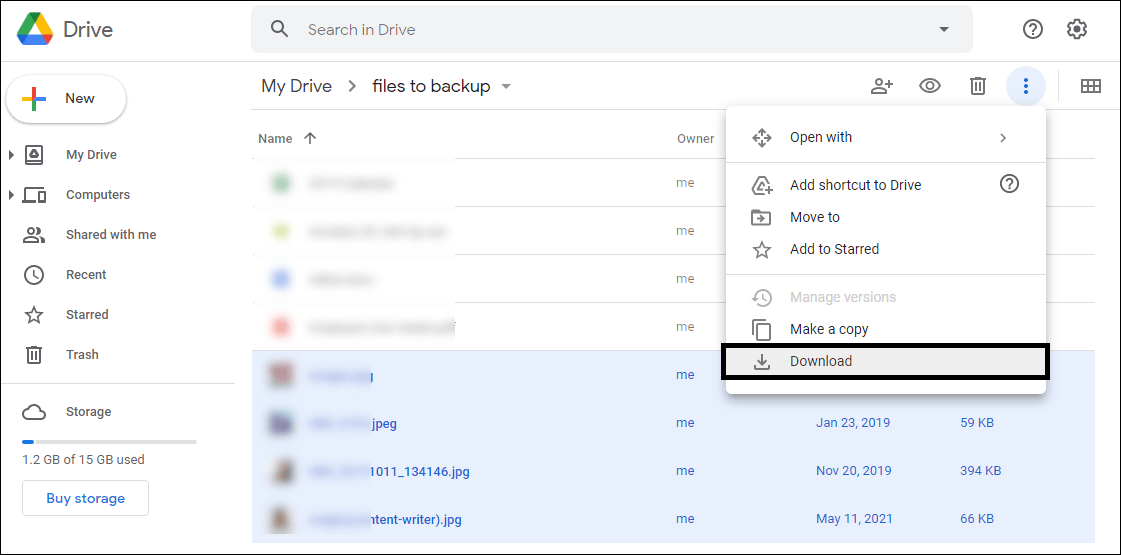Click the trash remove icon in toolbar
Image resolution: width=1121 pixels, height=555 pixels.
click(978, 86)
